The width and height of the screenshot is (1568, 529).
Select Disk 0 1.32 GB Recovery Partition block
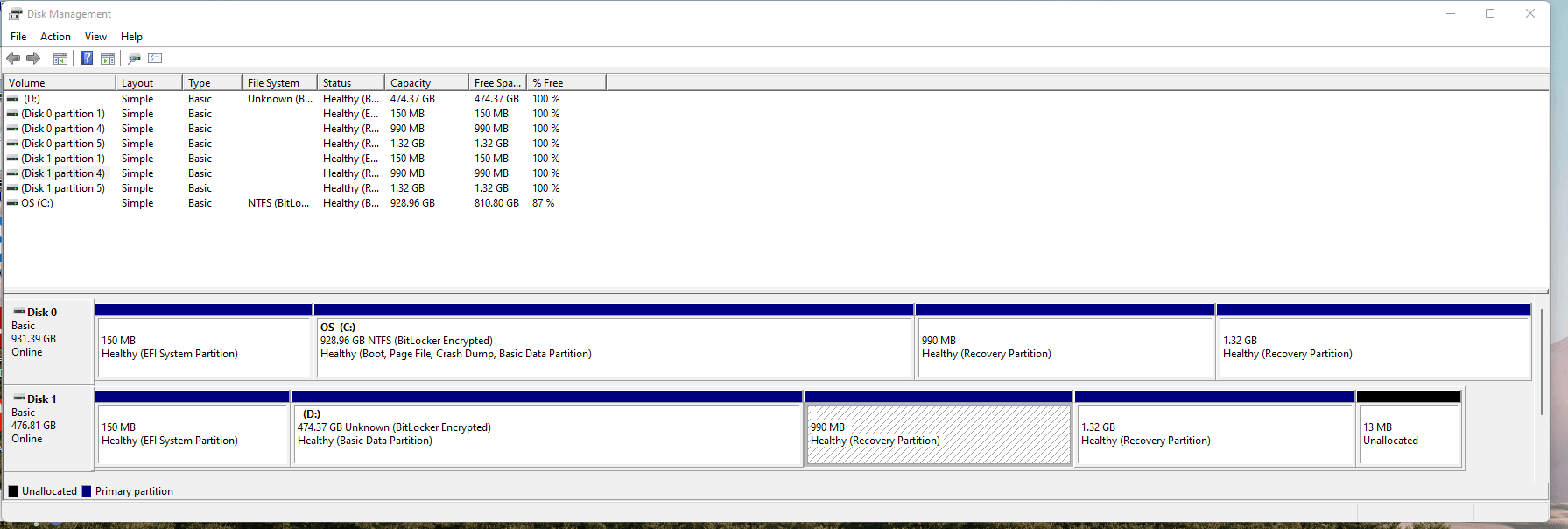pyautogui.click(x=1374, y=342)
